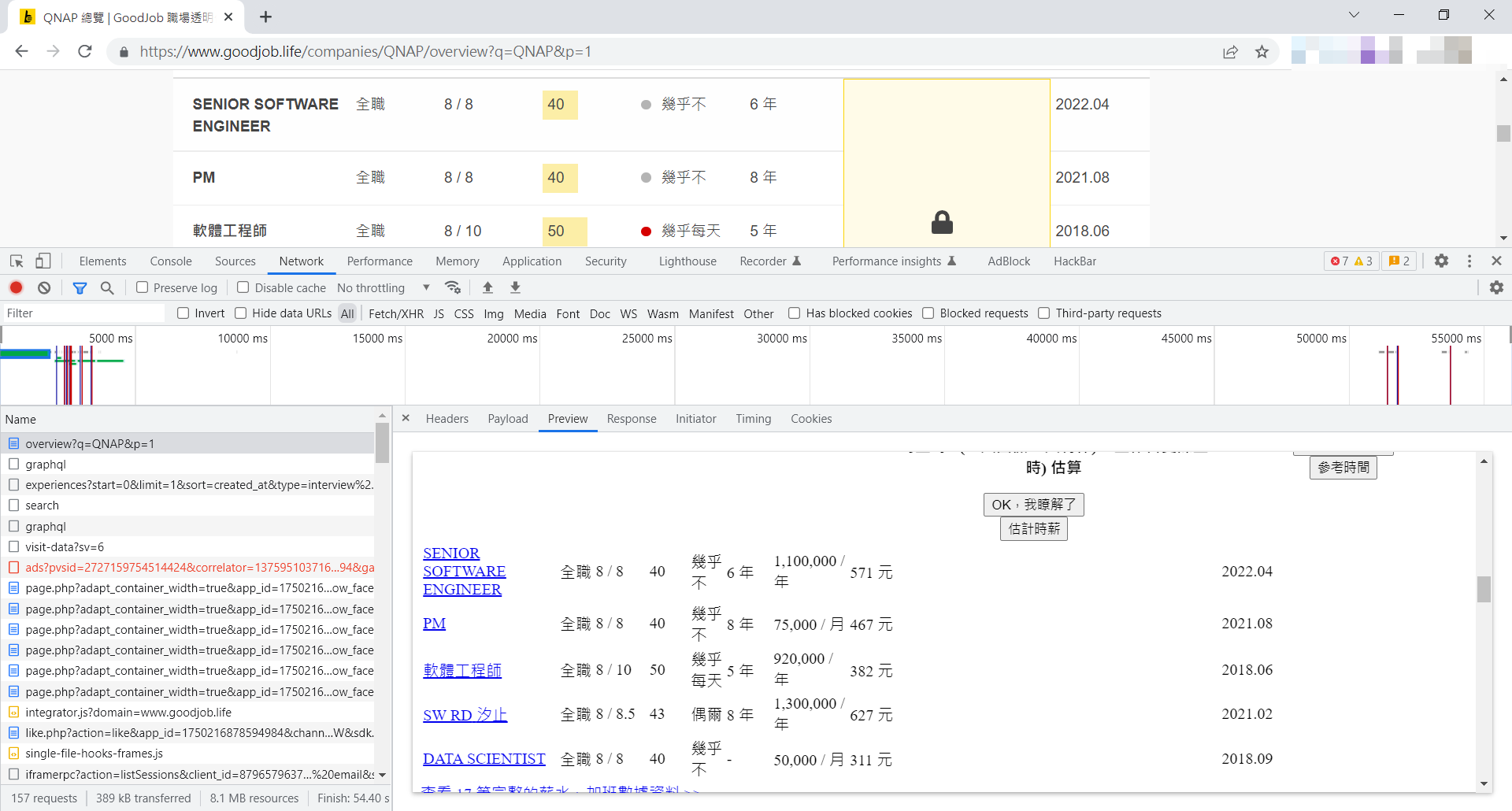Filter requests by Fetch/XHR

pos(396,313)
